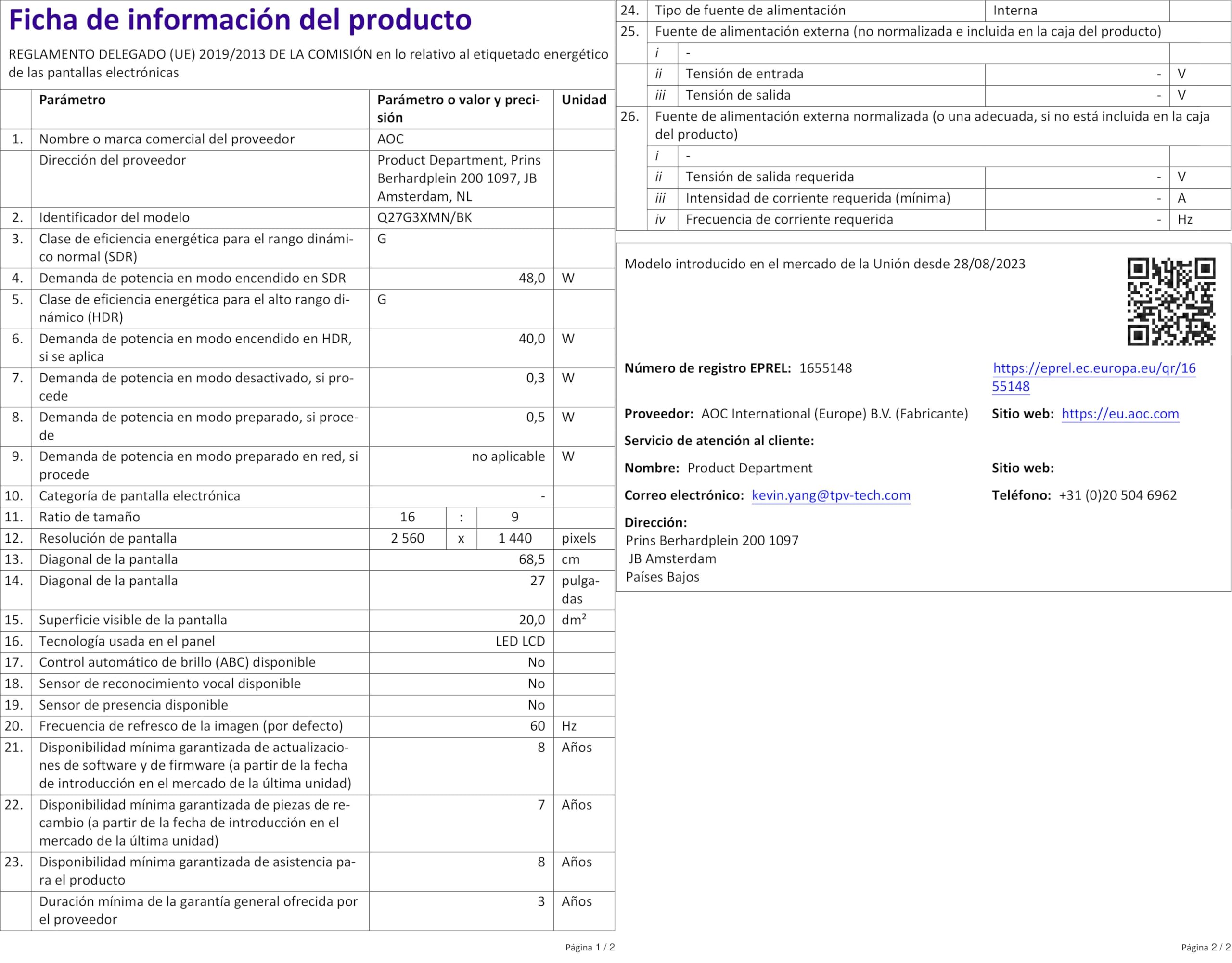Click the telephone number +31 (0)20 504 6962
The height and width of the screenshot is (963, 1232).
click(1117, 495)
